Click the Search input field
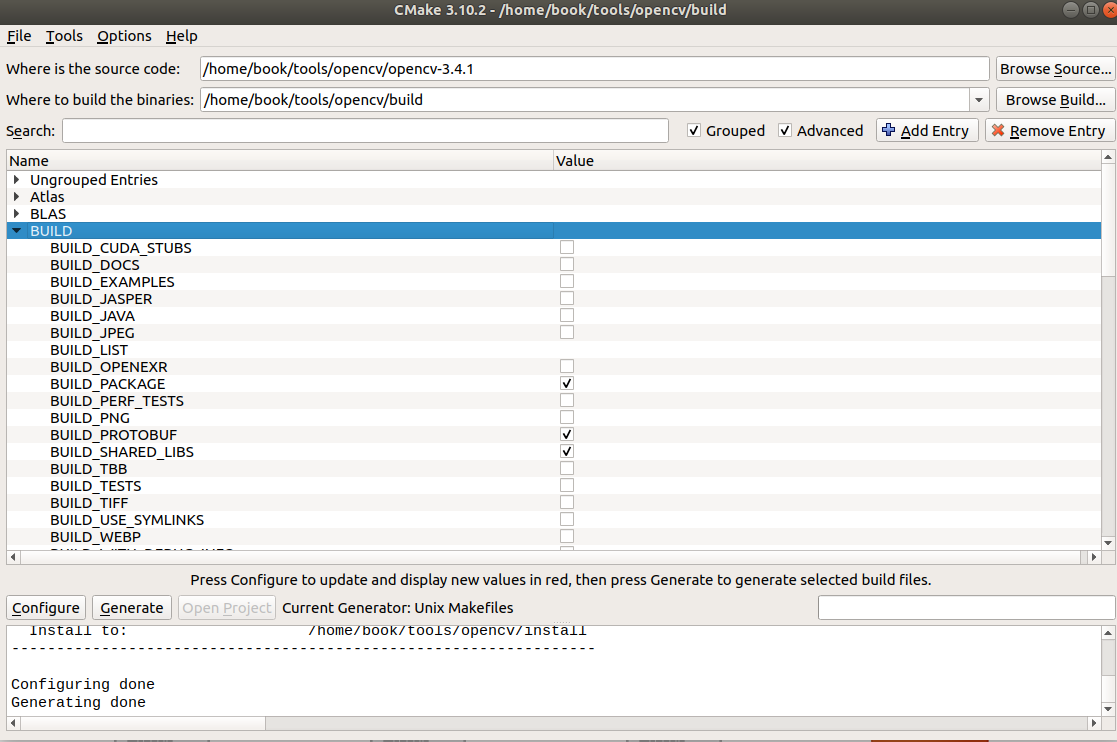The height and width of the screenshot is (742, 1117). (x=365, y=130)
